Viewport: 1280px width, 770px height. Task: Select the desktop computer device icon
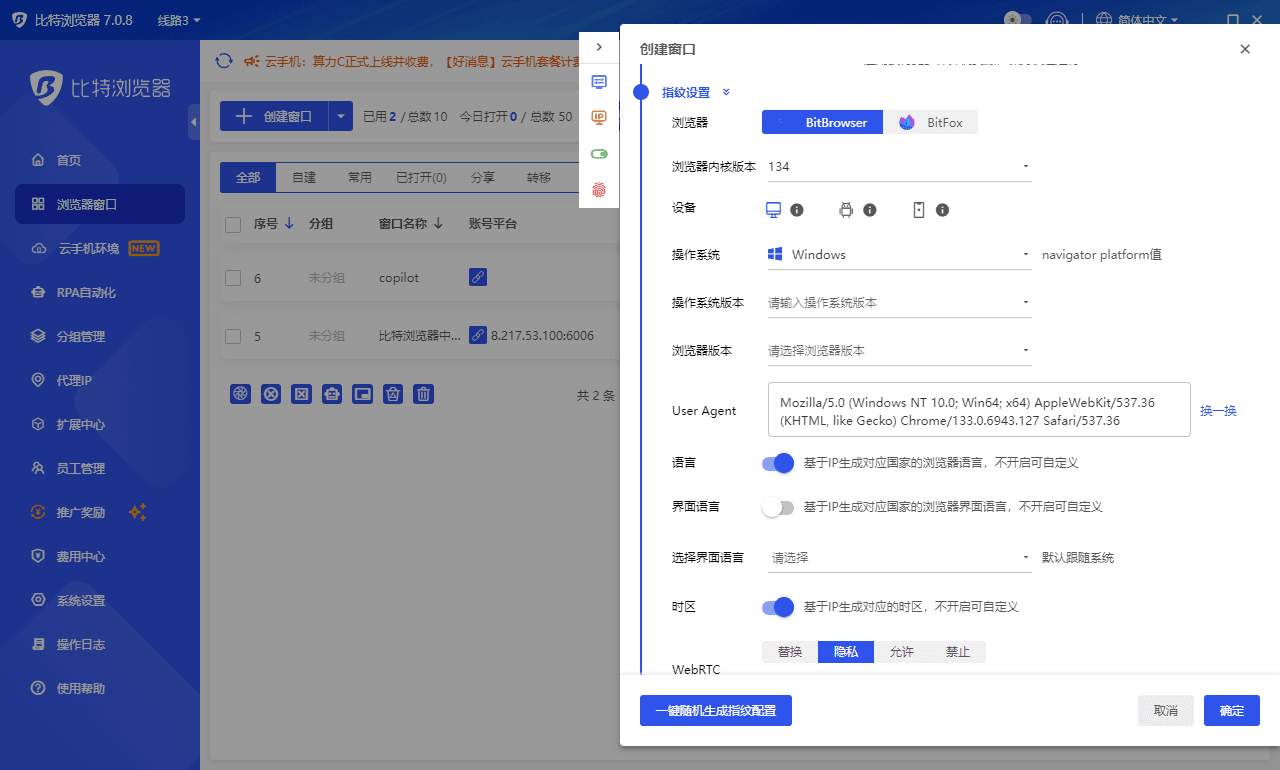(x=773, y=210)
